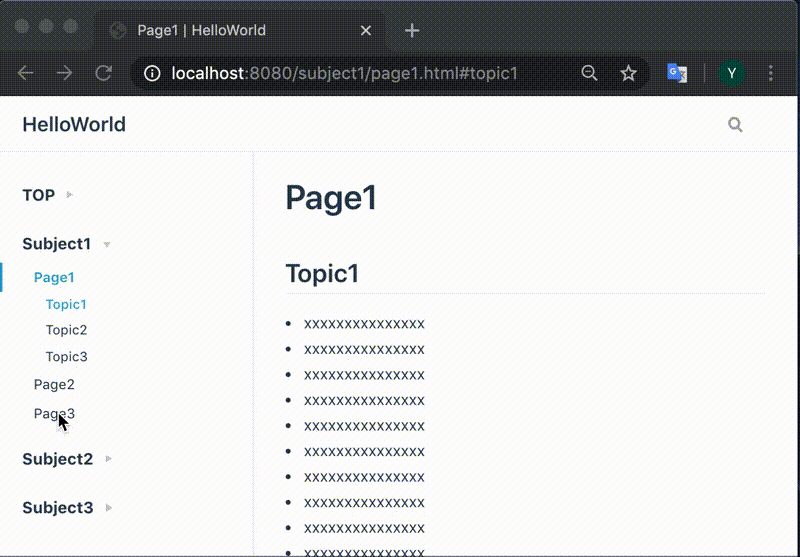Click the browser forward arrow
This screenshot has height=557, width=800.
click(x=64, y=73)
